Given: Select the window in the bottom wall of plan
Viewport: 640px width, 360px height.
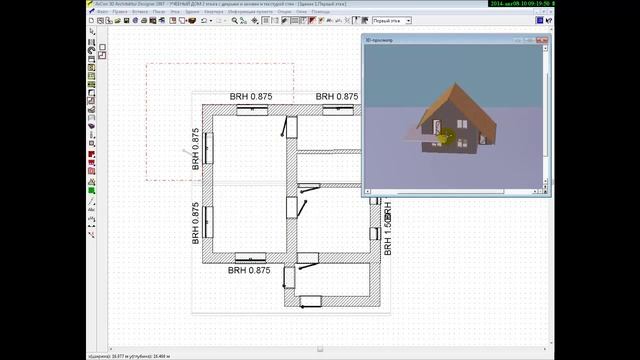Looking at the screenshot, I should (250, 258).
